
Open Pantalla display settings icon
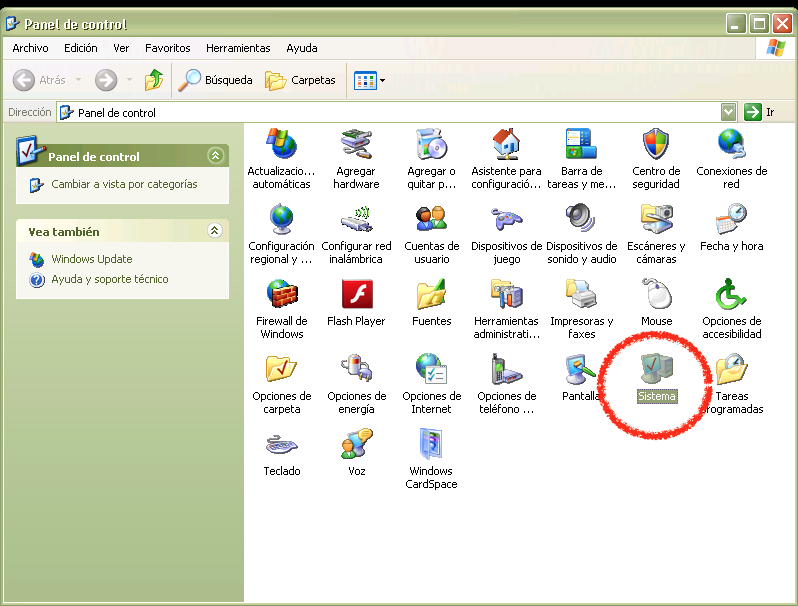[x=580, y=369]
